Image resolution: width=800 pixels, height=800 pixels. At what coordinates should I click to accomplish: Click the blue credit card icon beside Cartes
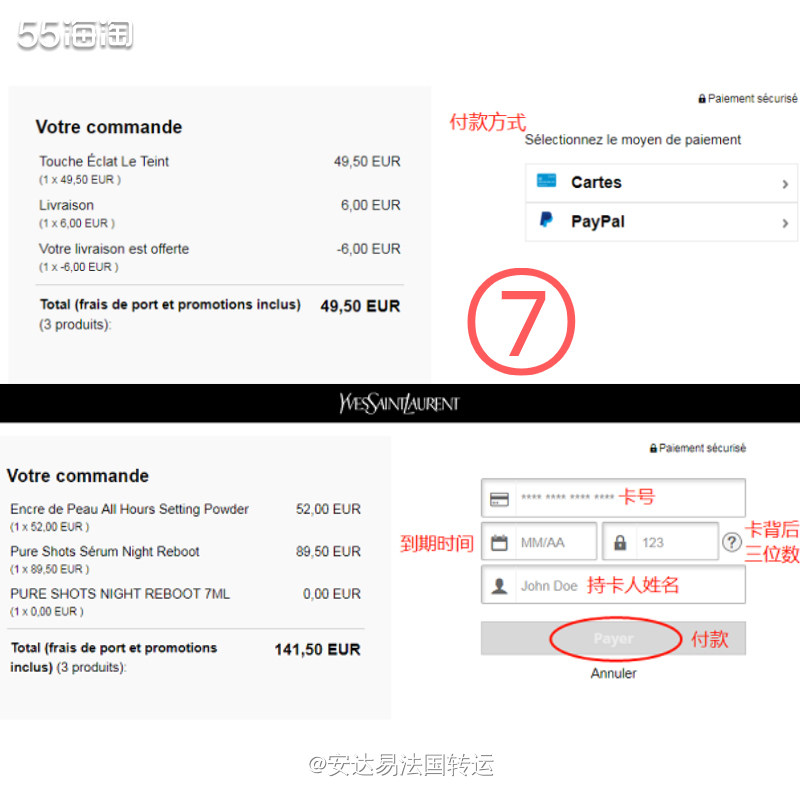click(546, 180)
